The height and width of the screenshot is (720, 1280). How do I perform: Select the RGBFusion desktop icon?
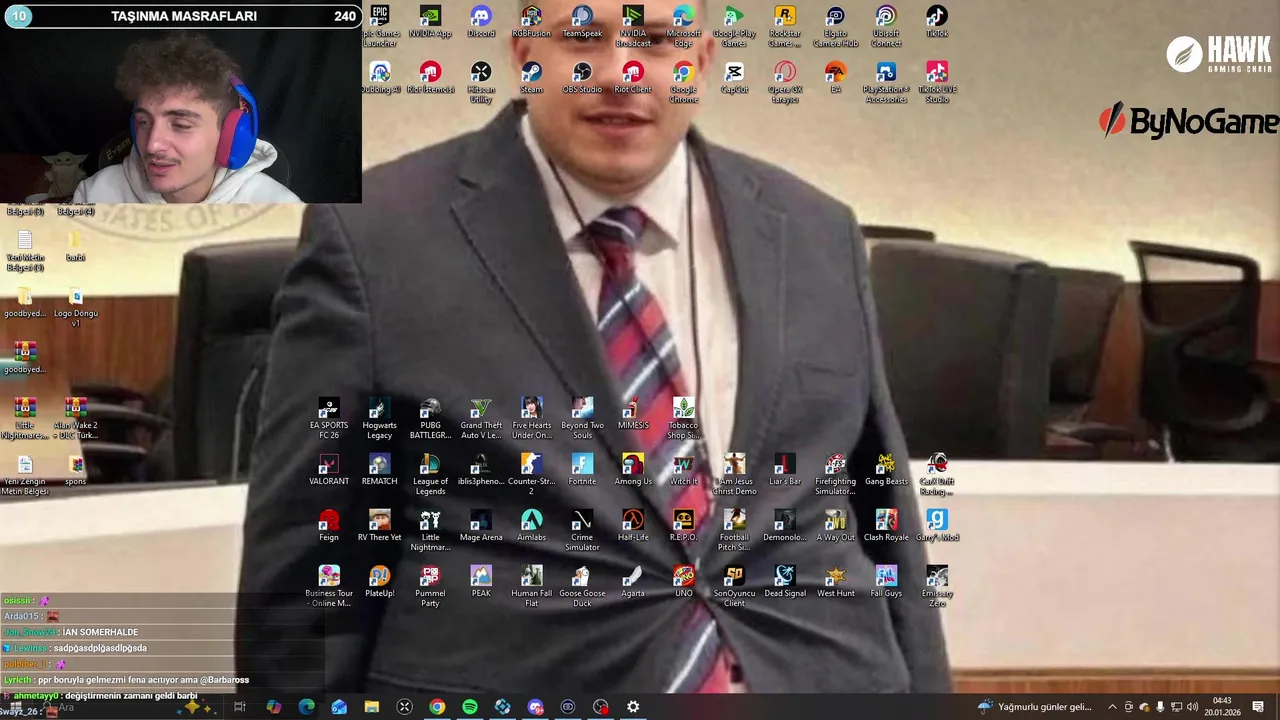(531, 22)
